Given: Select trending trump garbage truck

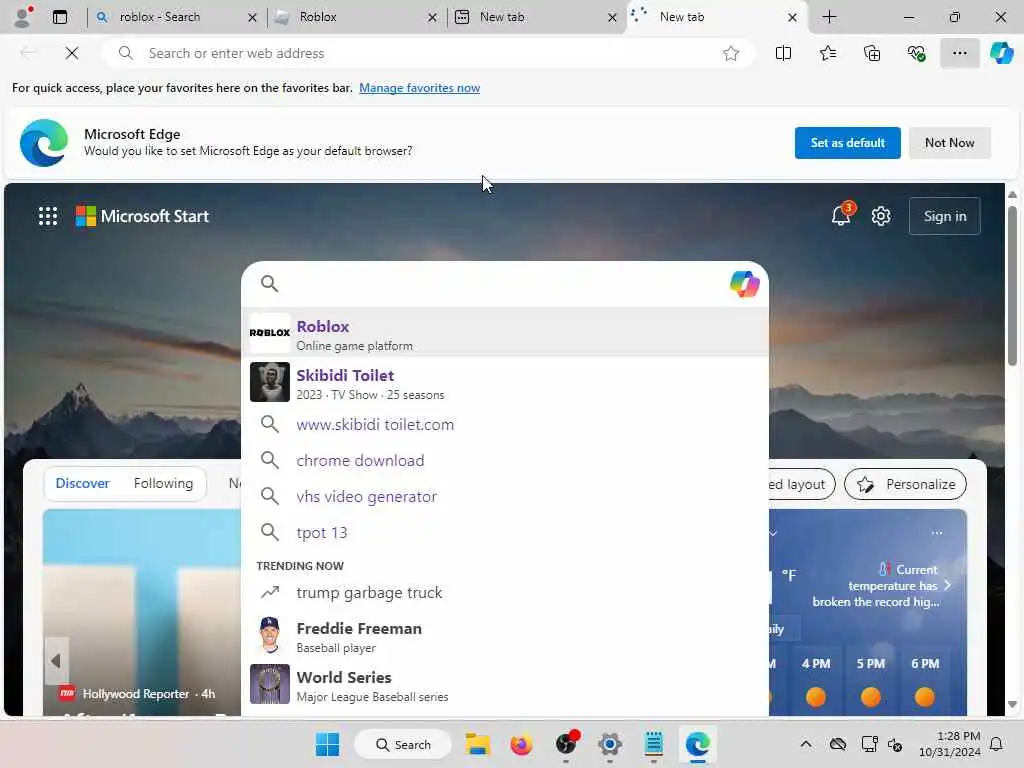Looking at the screenshot, I should coord(505,592).
